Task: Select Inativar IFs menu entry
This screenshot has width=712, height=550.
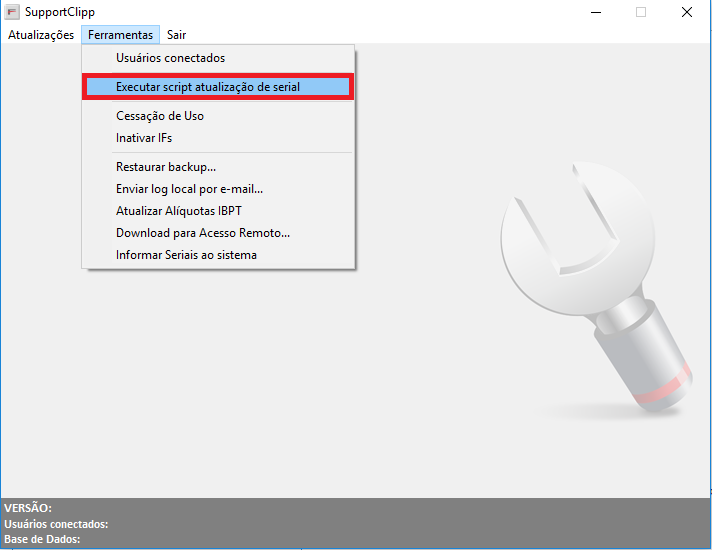Action: tap(144, 138)
